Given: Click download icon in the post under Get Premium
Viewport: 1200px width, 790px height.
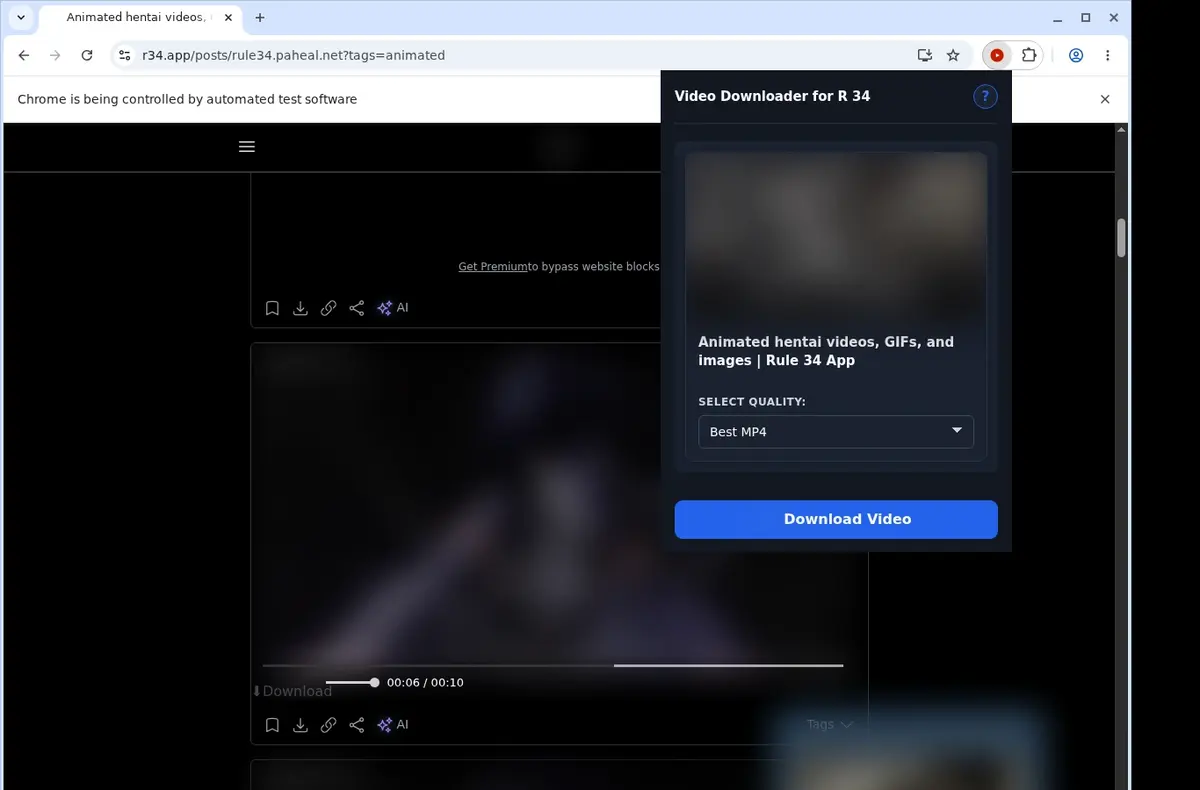Looking at the screenshot, I should (x=300, y=308).
